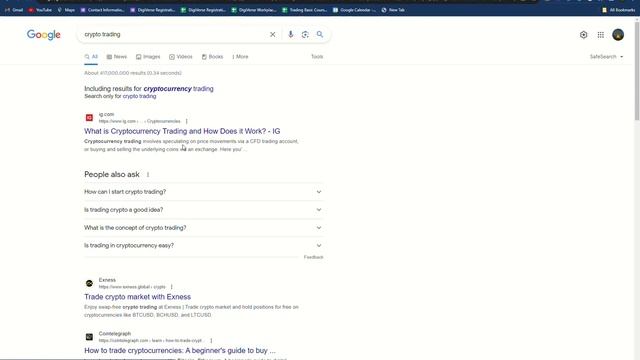Select the All results tab

(91, 57)
